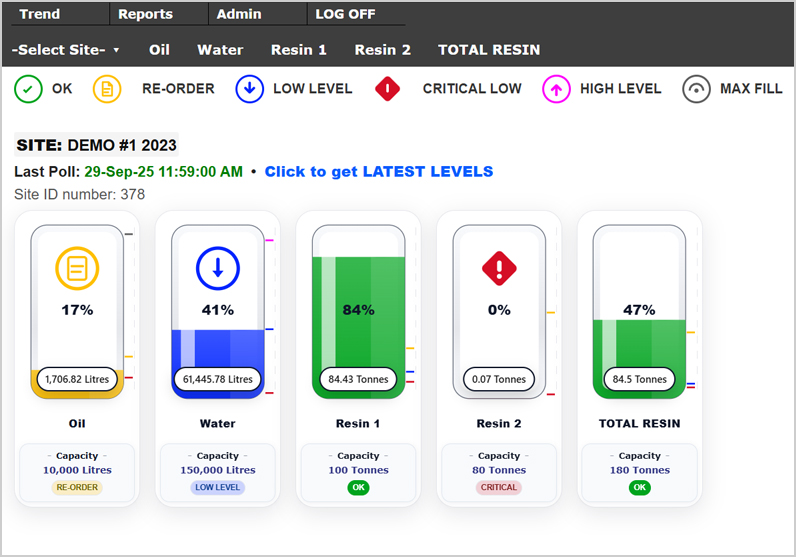The height and width of the screenshot is (557, 796).
Task: Select Oil in the navigation bar
Action: coord(159,50)
